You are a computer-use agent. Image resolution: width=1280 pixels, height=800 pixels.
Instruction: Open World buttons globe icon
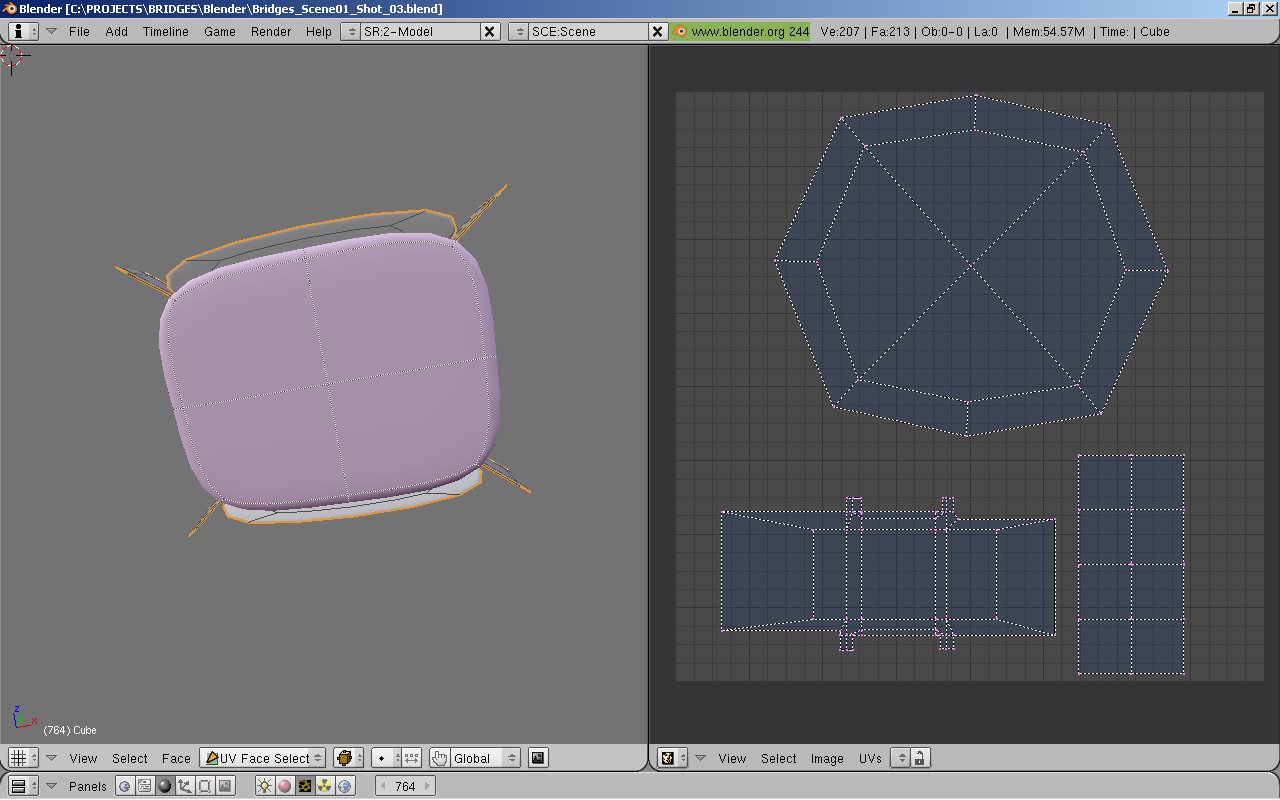[x=345, y=786]
